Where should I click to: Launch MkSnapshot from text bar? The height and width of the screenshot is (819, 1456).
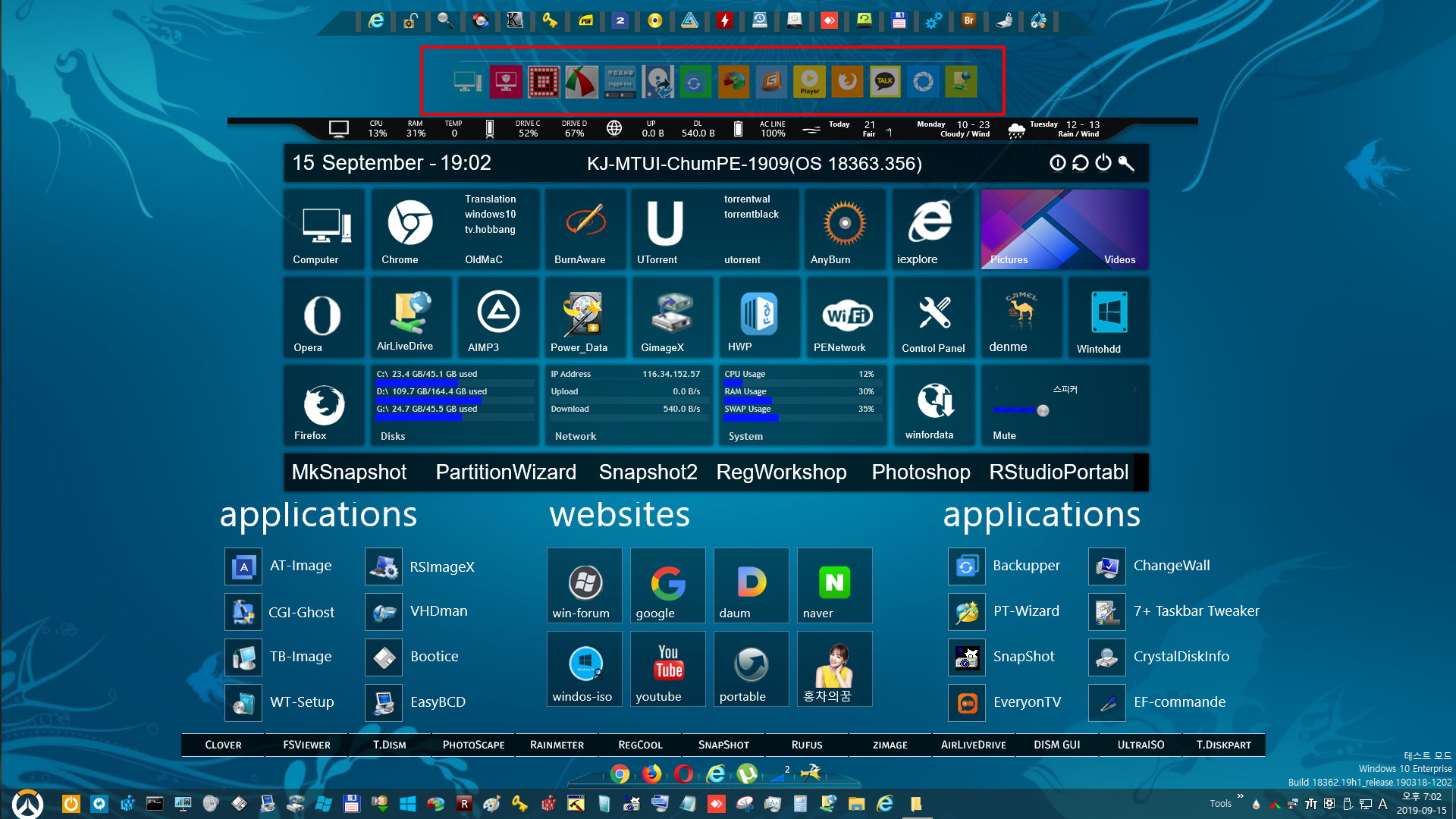pos(349,472)
